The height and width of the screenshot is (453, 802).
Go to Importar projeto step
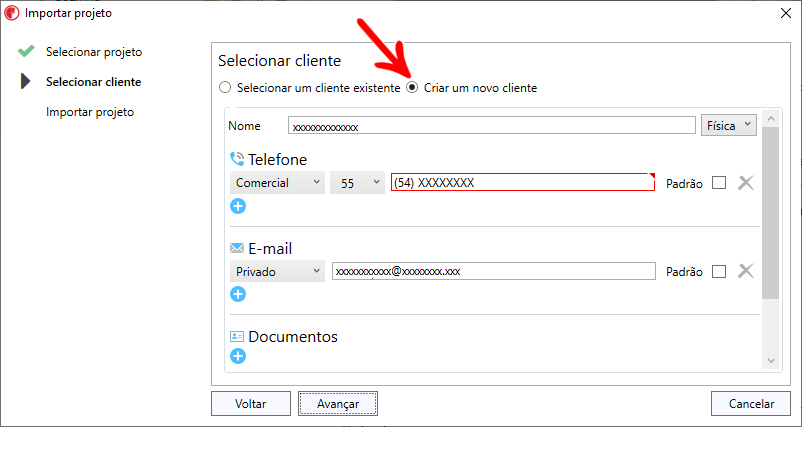(90, 112)
